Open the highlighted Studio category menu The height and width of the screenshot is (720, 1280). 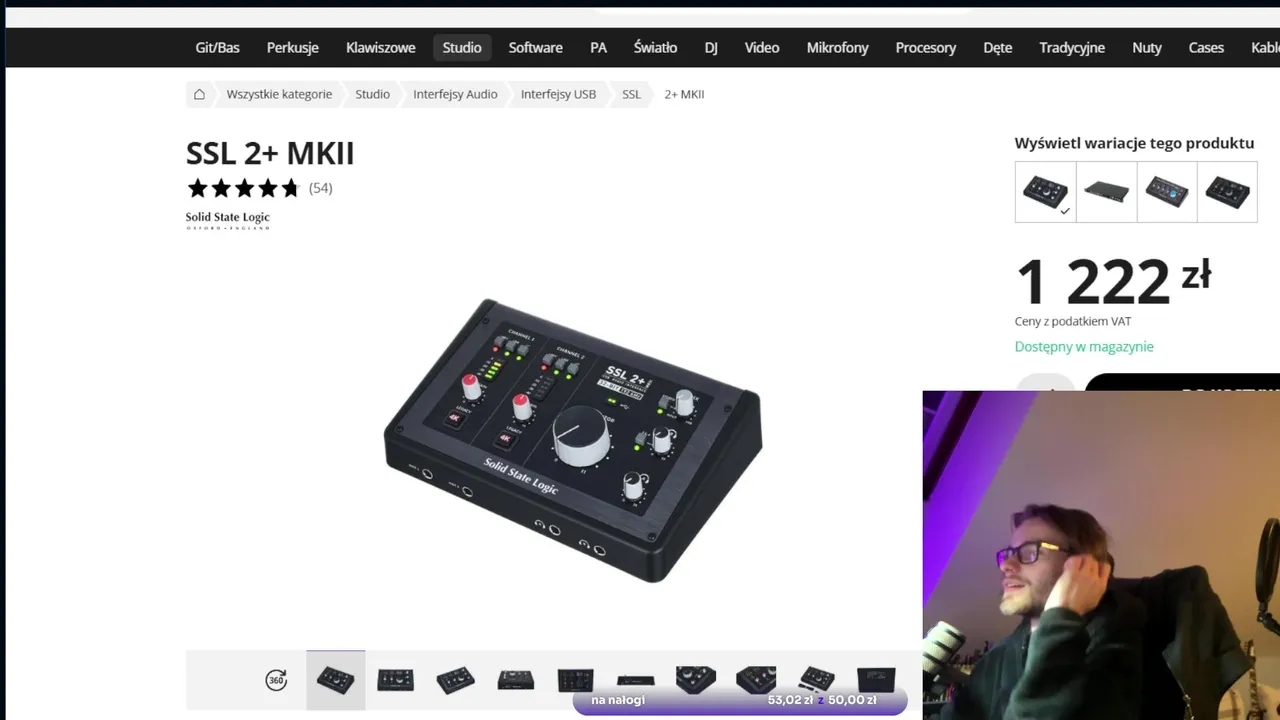click(462, 47)
